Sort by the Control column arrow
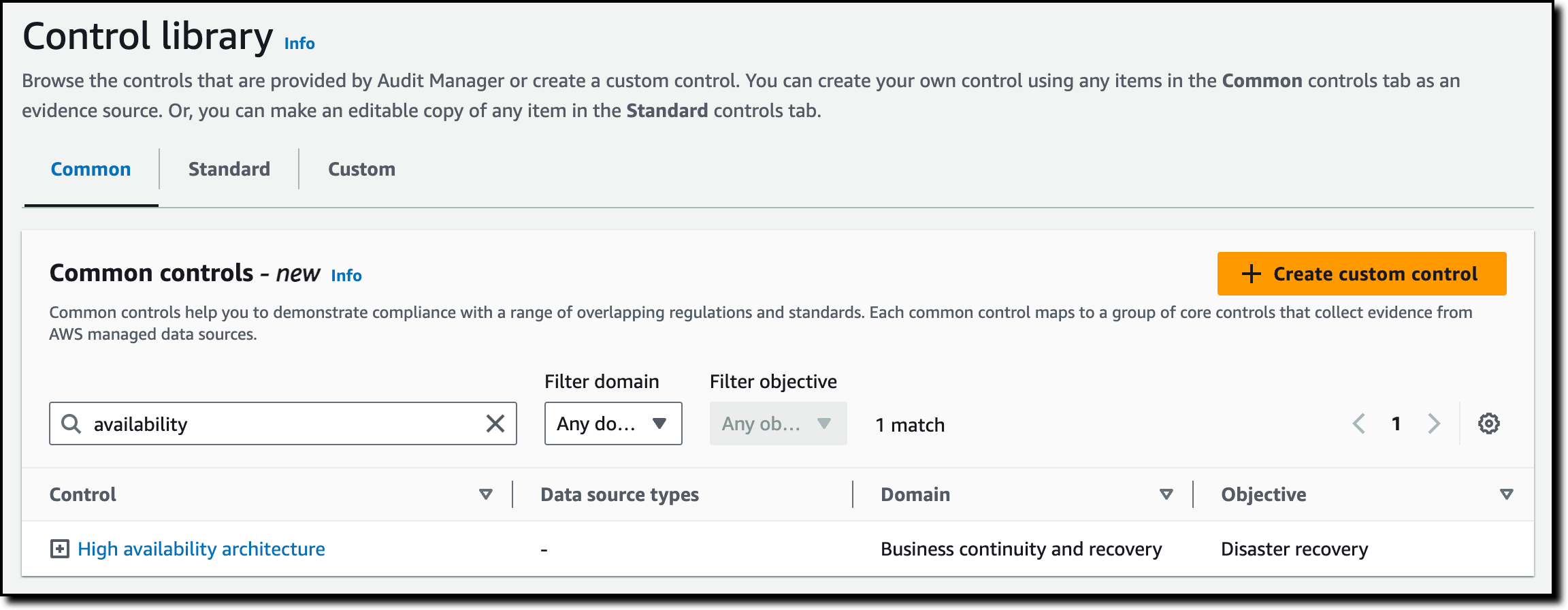 tap(485, 494)
